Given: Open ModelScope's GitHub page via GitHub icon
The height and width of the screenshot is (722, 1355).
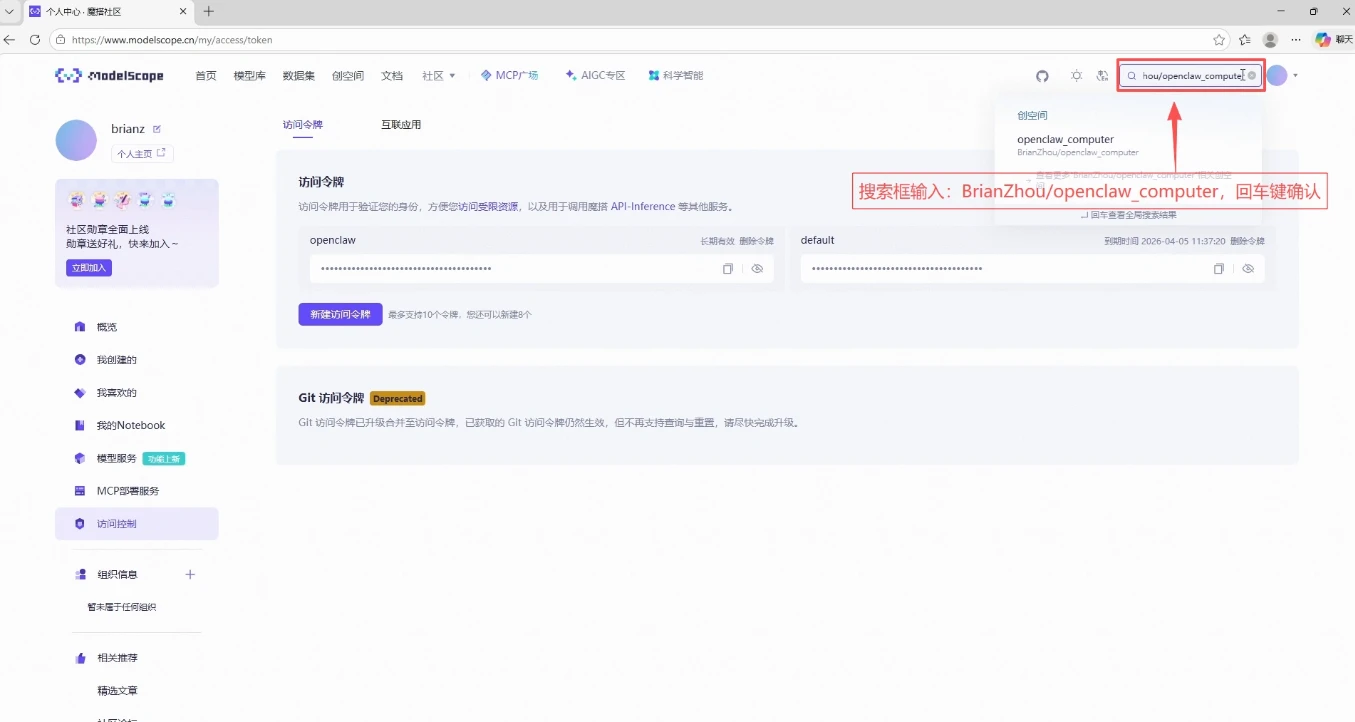Looking at the screenshot, I should point(1042,75).
